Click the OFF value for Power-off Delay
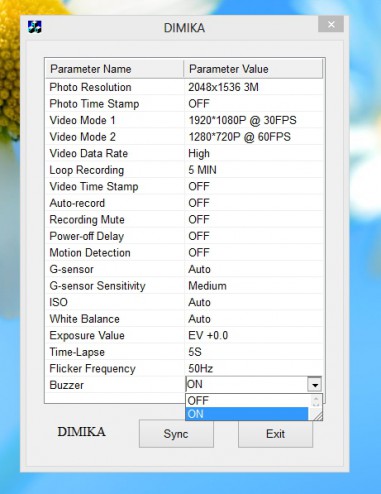Screen dimensions: 381x494 (x=199, y=236)
